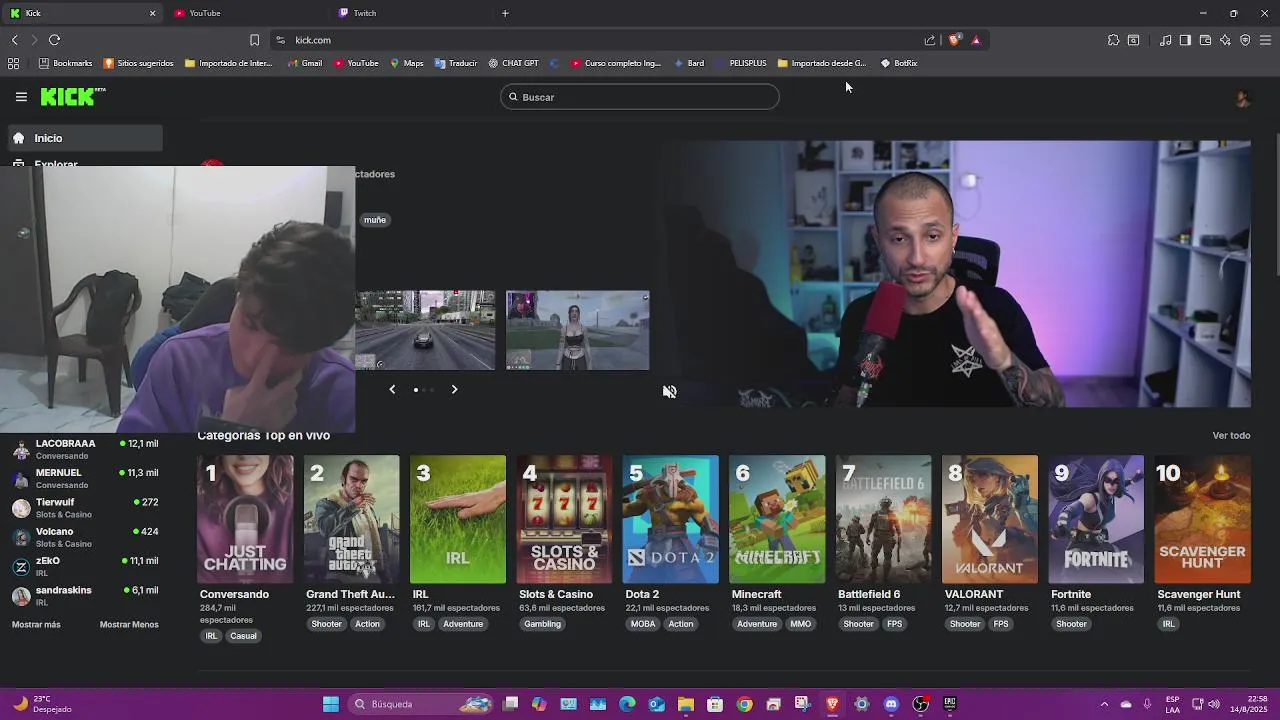Go to previous featured stream in carousel
Screen dimensions: 1280x720
click(392, 389)
